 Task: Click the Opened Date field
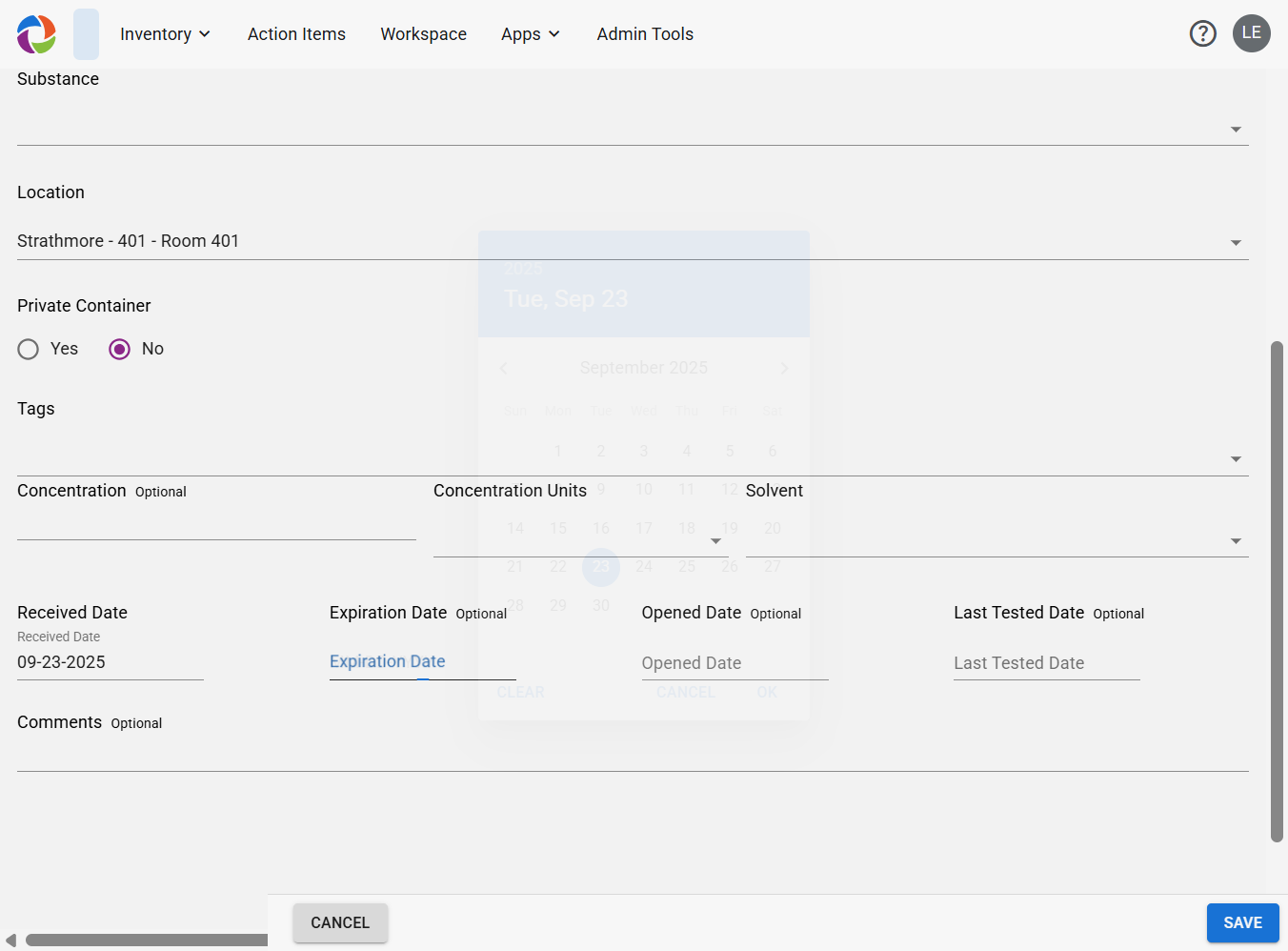click(735, 662)
